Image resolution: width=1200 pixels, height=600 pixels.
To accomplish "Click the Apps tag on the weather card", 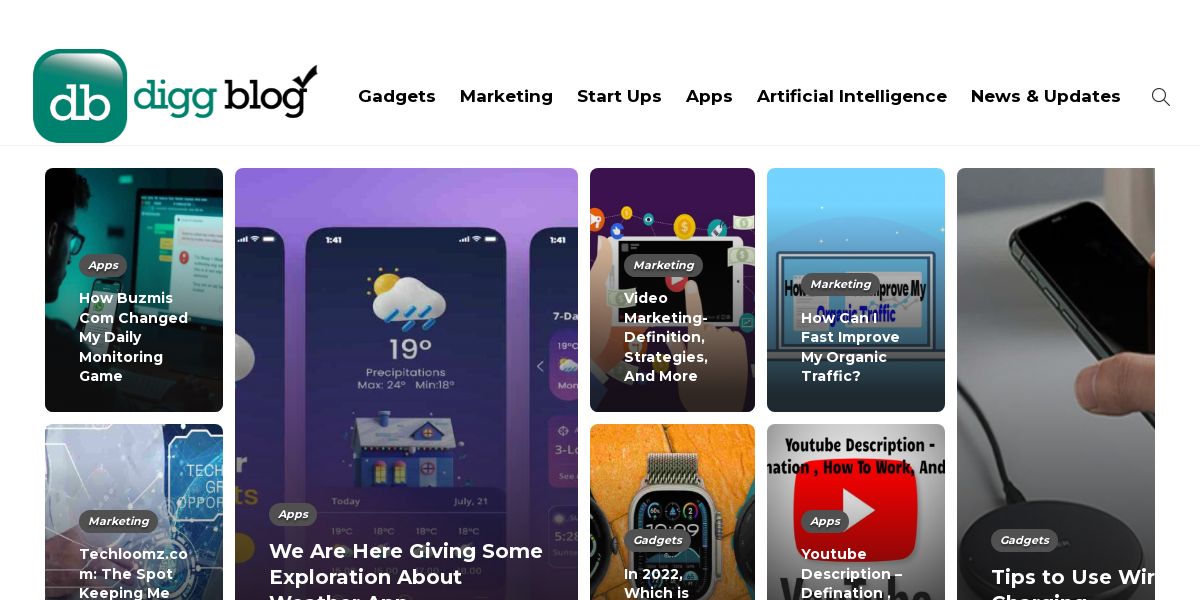I will point(293,514).
